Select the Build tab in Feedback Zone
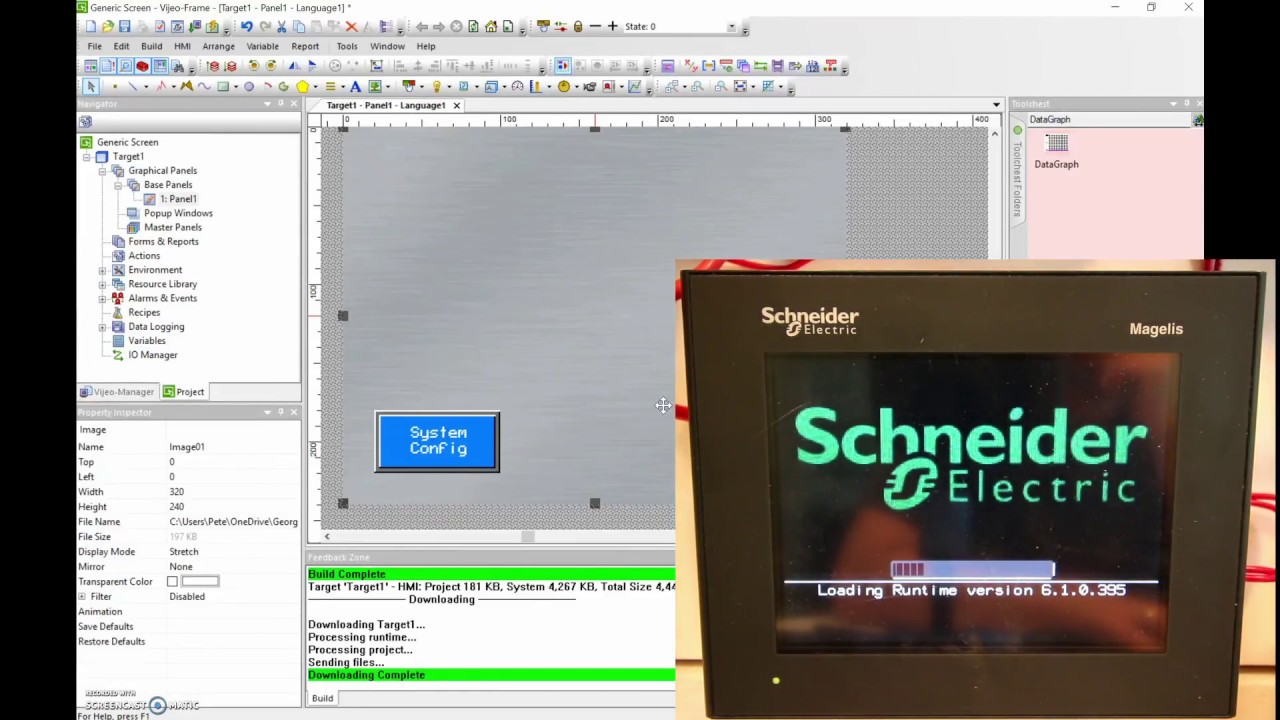 322,698
